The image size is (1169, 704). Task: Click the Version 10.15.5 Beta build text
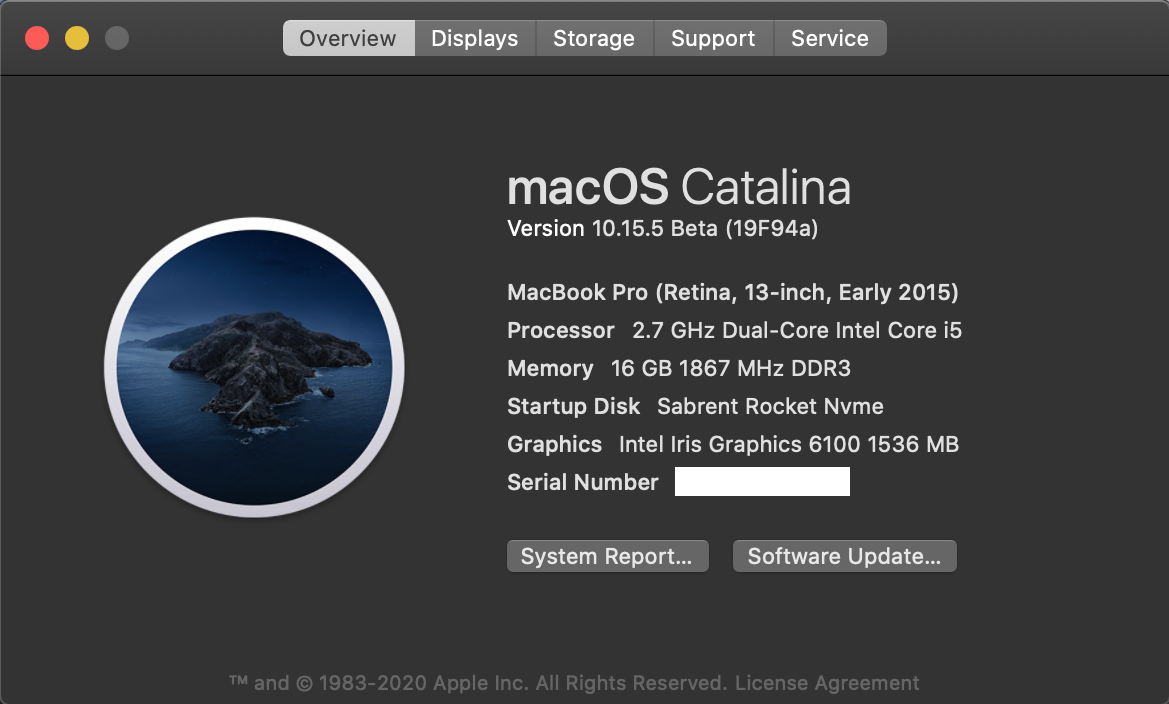[663, 229]
